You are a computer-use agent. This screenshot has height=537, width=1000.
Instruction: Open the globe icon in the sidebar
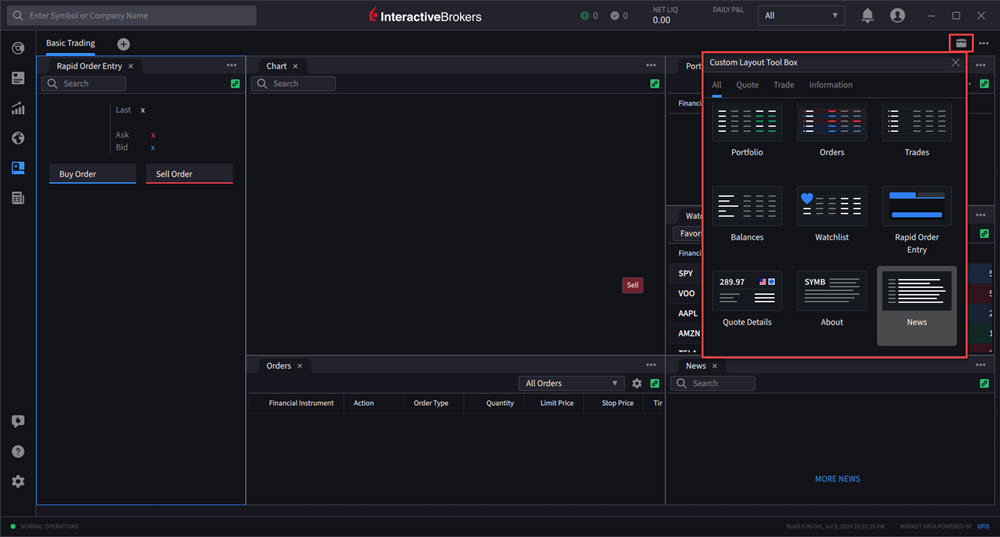click(18, 138)
